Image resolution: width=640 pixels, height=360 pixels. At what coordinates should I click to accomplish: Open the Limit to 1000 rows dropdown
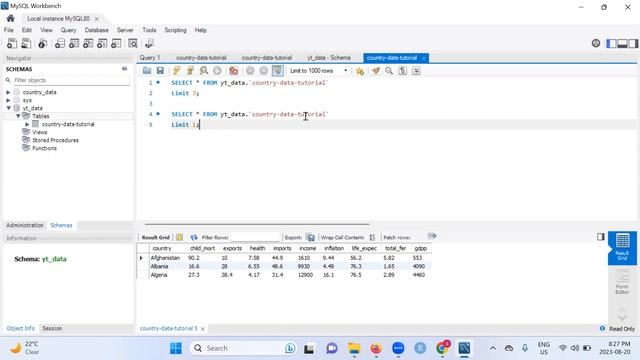[x=319, y=71]
